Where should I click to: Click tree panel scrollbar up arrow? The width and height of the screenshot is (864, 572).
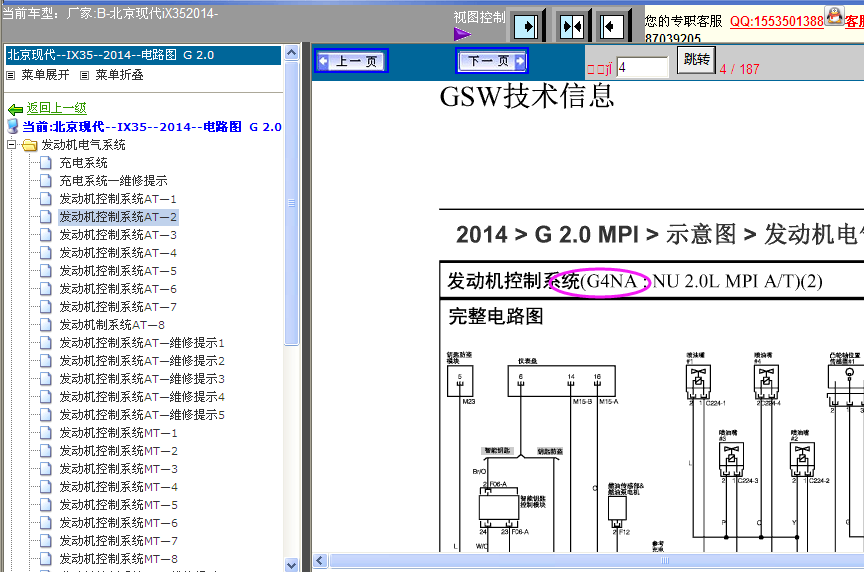291,53
